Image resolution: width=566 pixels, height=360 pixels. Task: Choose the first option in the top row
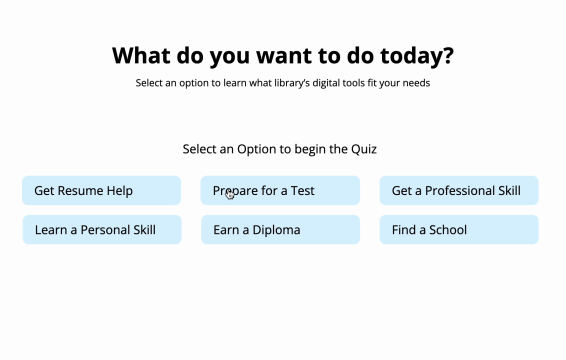(x=101, y=190)
